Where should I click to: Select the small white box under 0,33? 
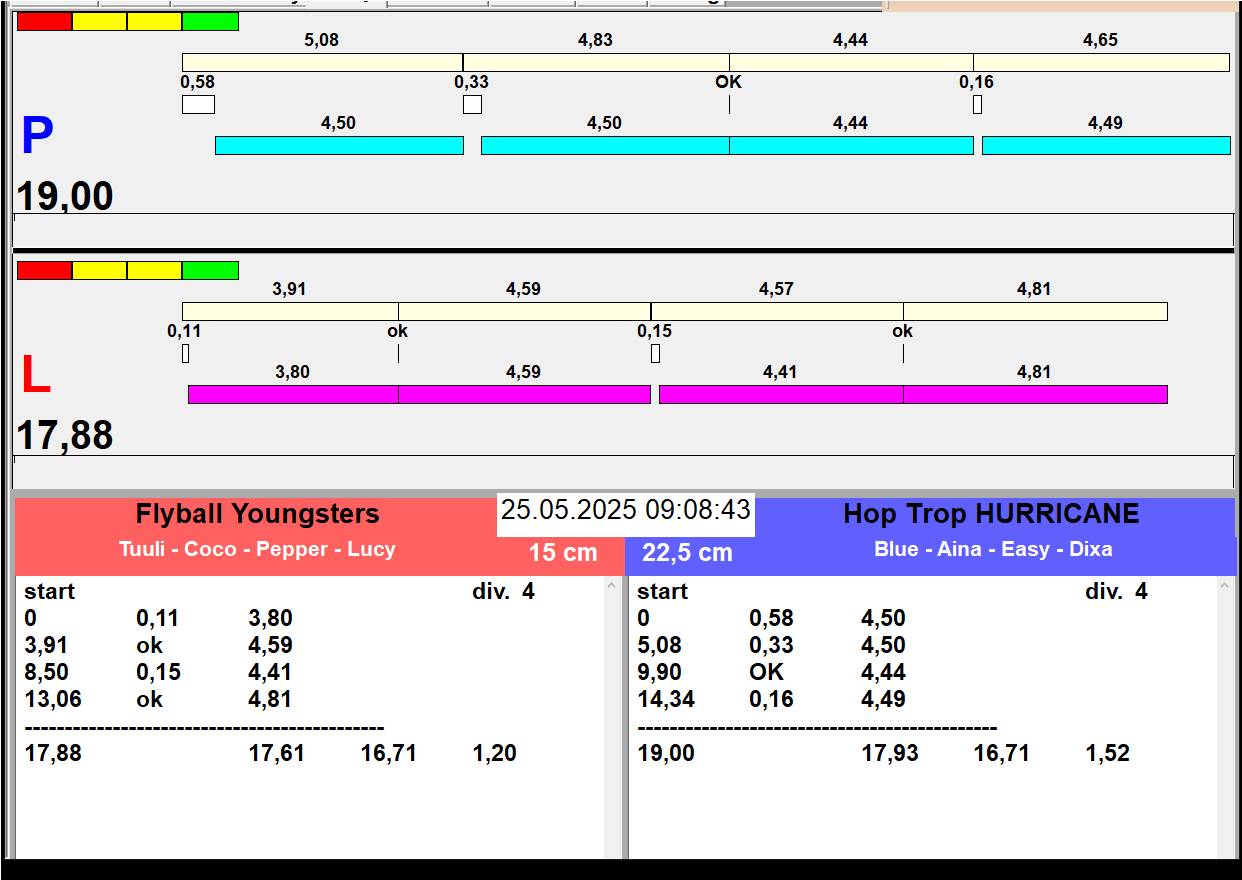coord(472,104)
